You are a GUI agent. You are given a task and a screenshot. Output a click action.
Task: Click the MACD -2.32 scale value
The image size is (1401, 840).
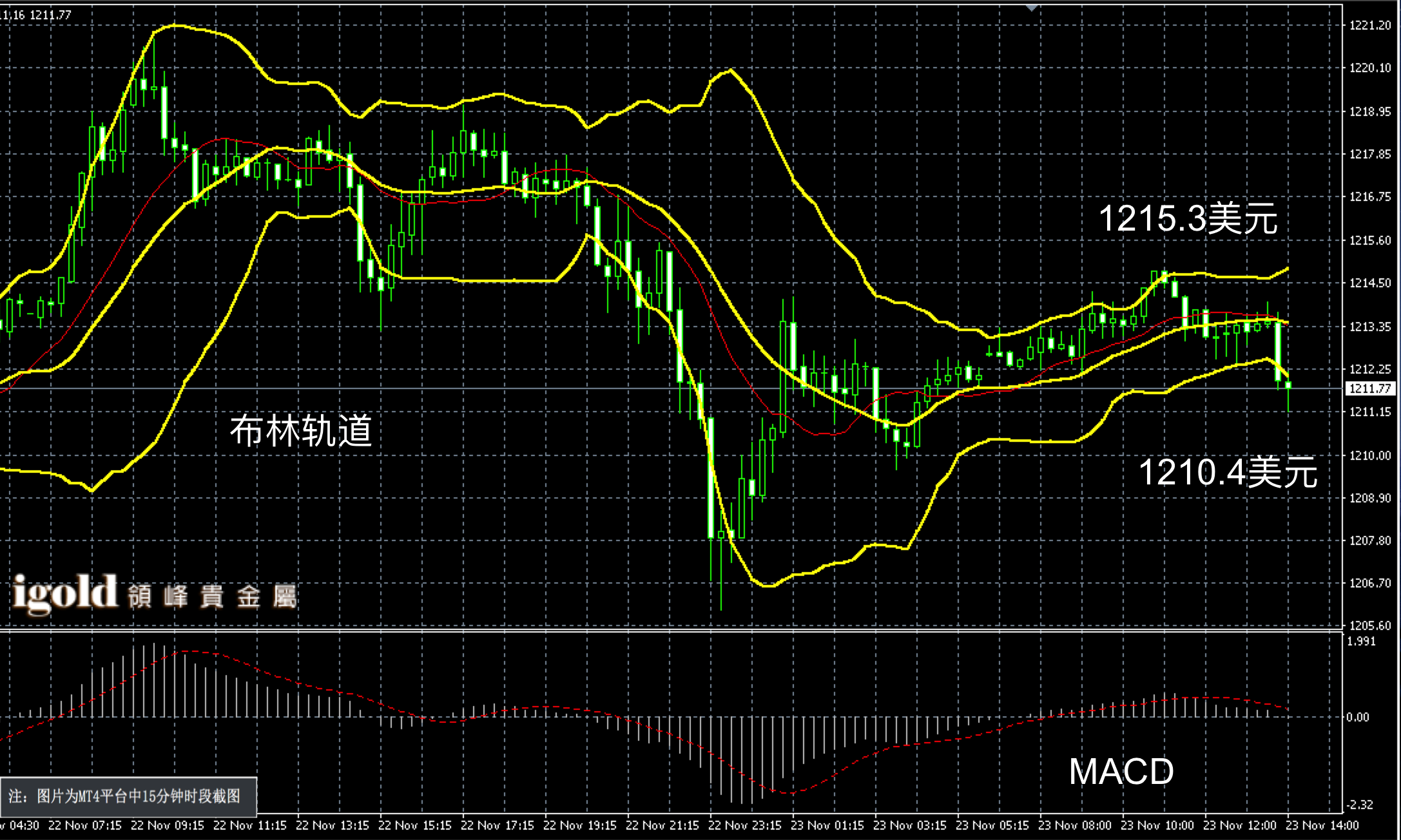1358,805
